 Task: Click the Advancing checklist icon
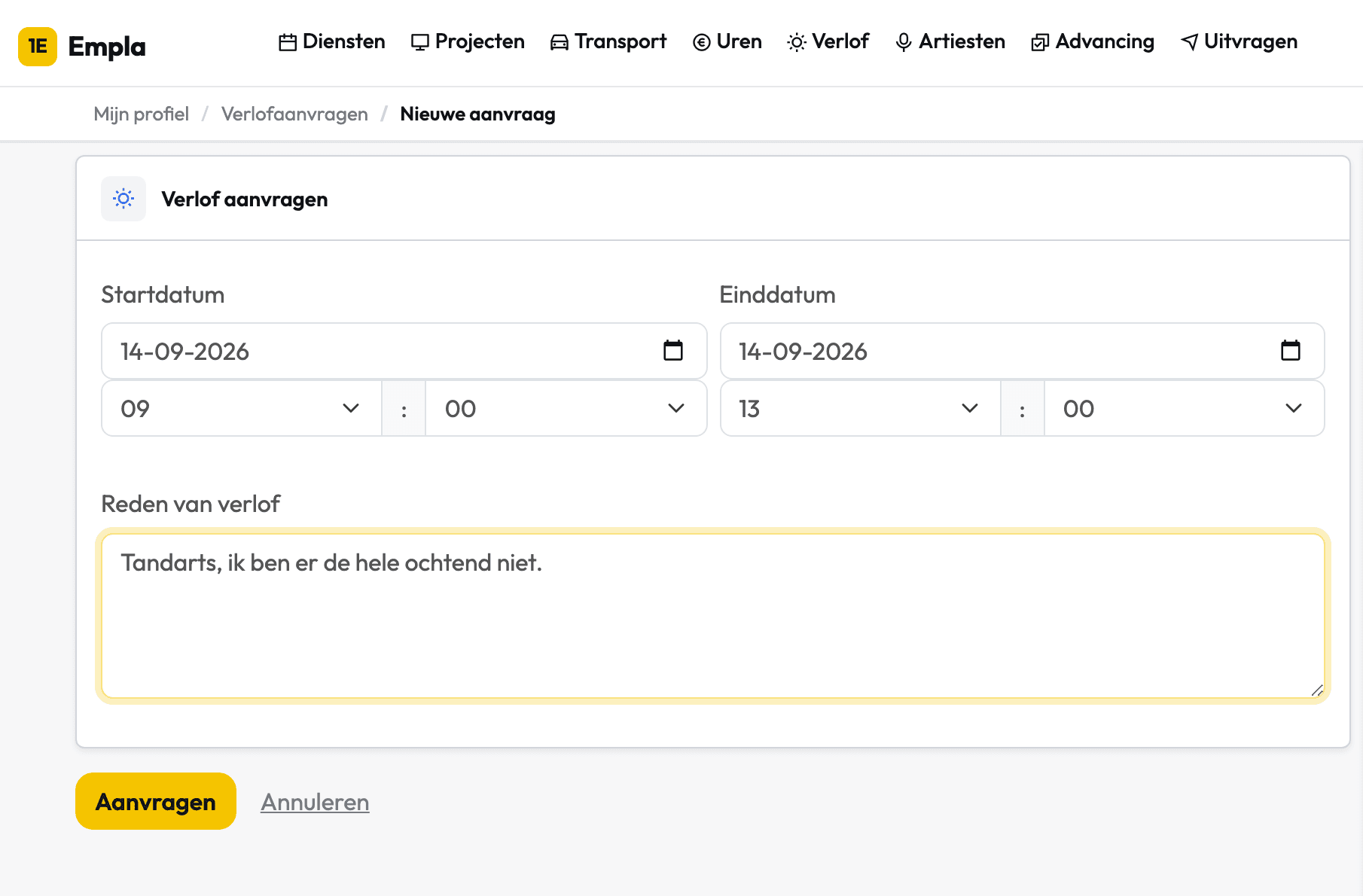(x=1040, y=42)
